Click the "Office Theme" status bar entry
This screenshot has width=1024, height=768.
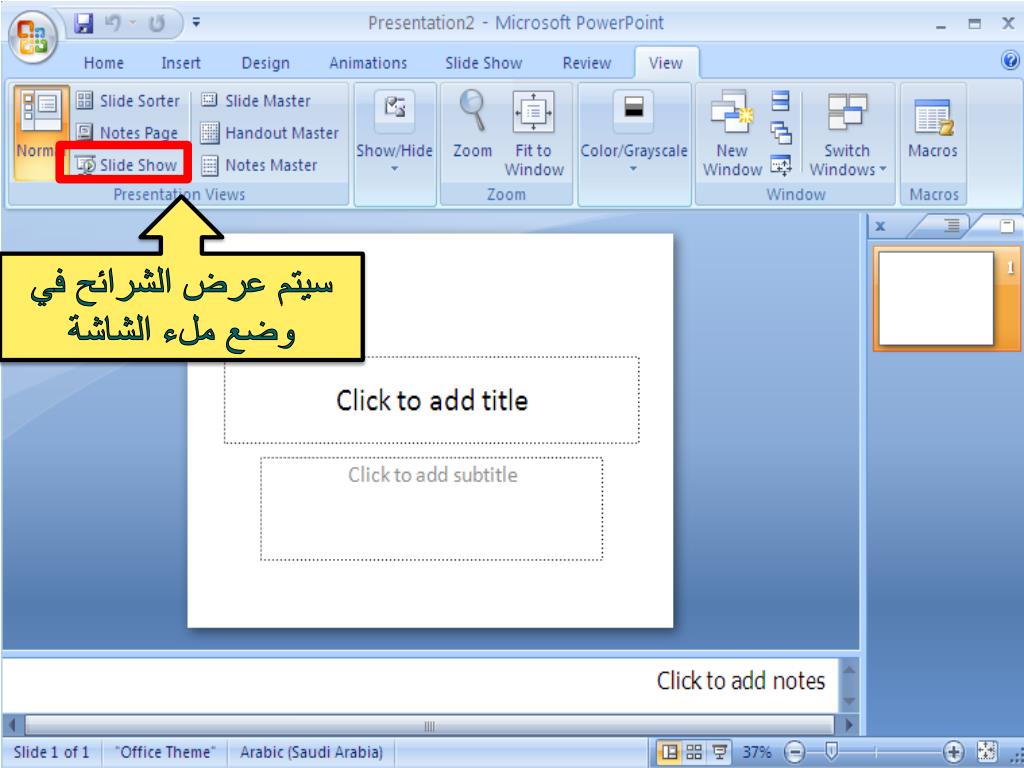[165, 752]
